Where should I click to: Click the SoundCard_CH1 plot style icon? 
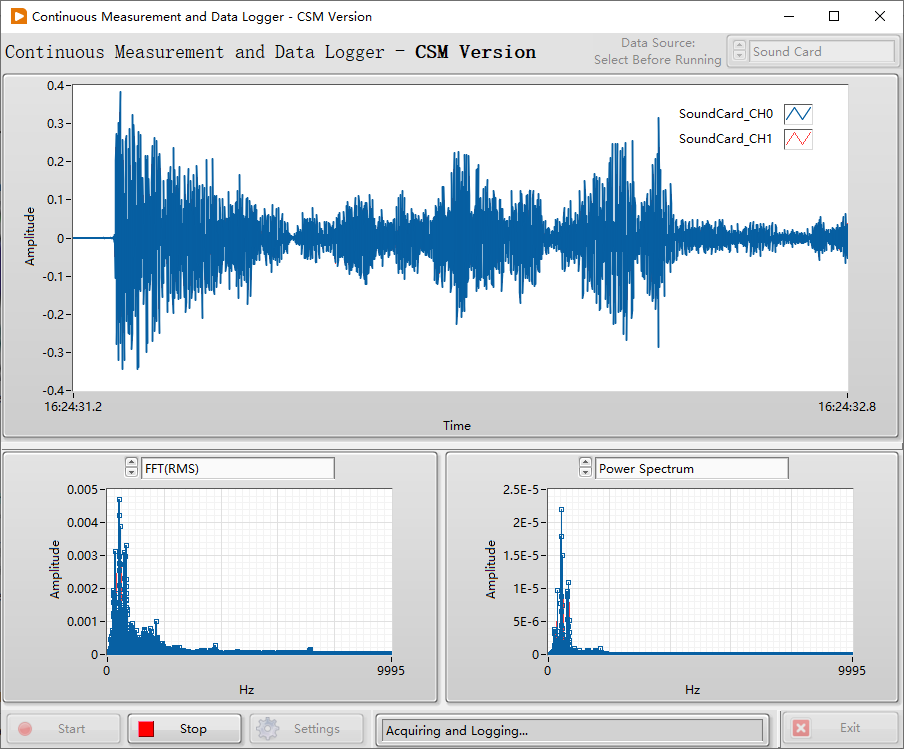(x=797, y=138)
